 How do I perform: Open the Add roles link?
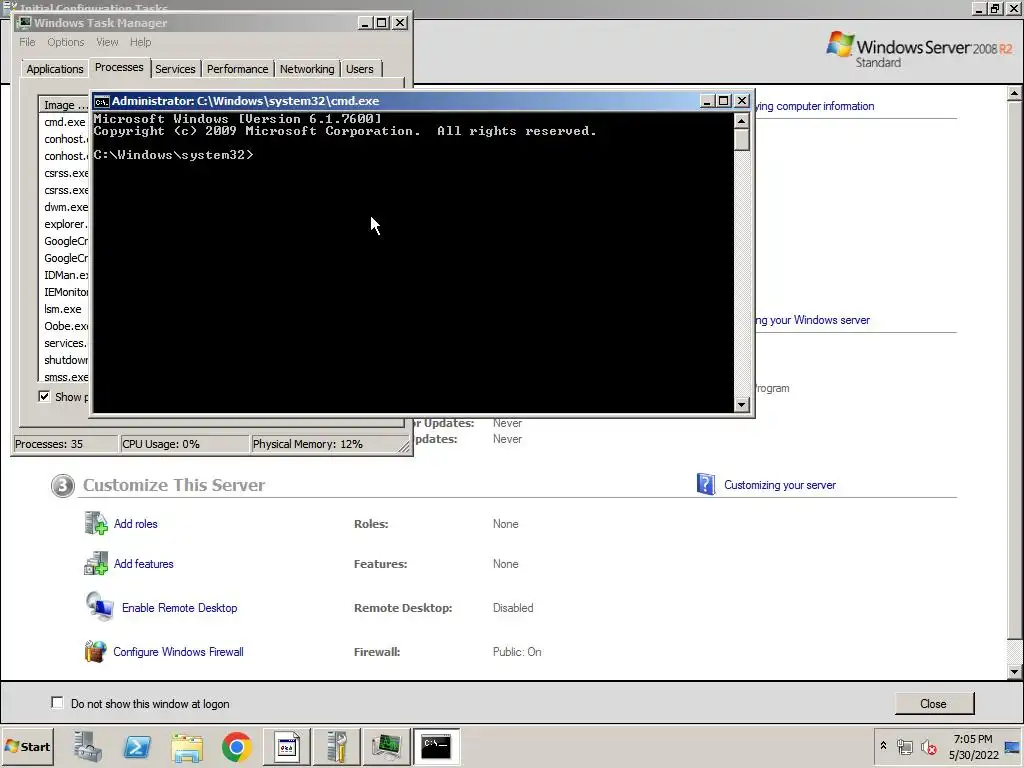coord(136,524)
